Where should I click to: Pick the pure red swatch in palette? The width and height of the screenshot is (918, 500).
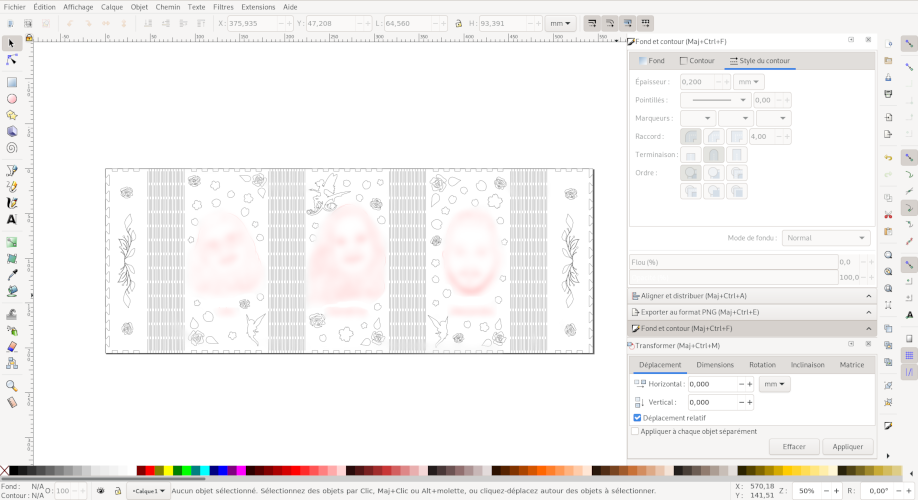pyautogui.click(x=149, y=470)
